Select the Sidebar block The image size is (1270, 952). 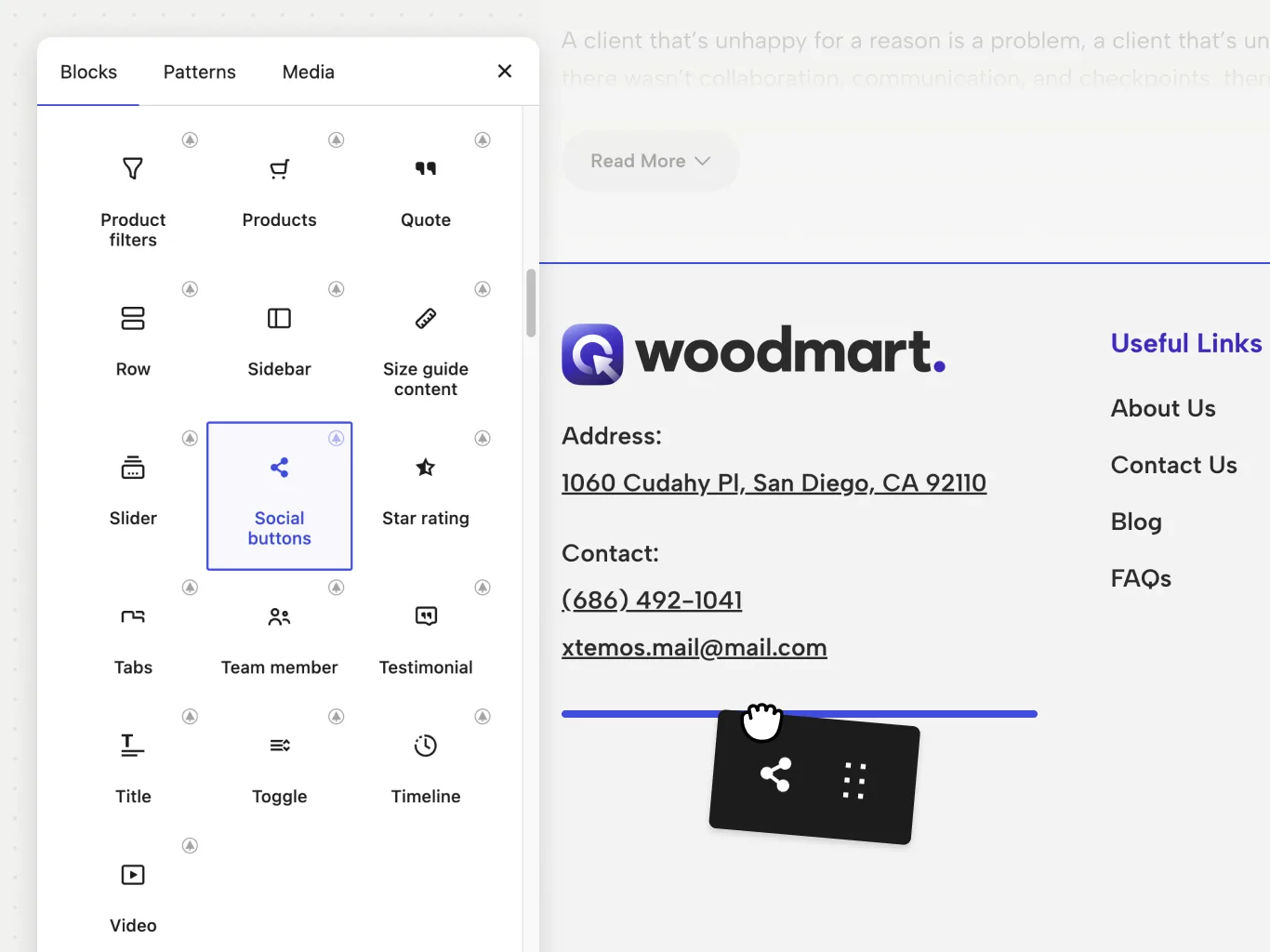pyautogui.click(x=279, y=347)
